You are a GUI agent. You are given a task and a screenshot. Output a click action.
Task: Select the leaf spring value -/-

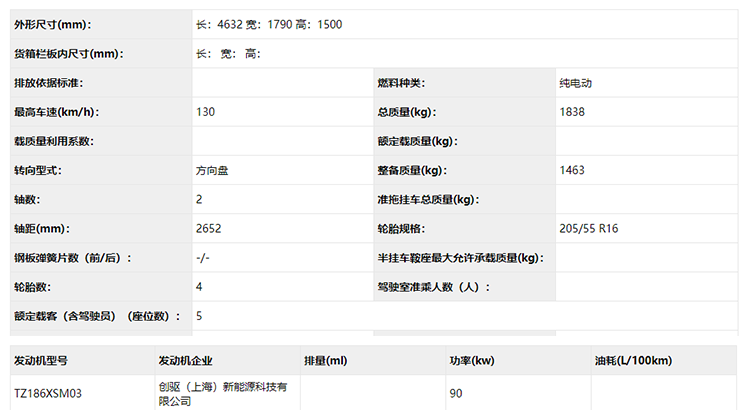(x=203, y=258)
